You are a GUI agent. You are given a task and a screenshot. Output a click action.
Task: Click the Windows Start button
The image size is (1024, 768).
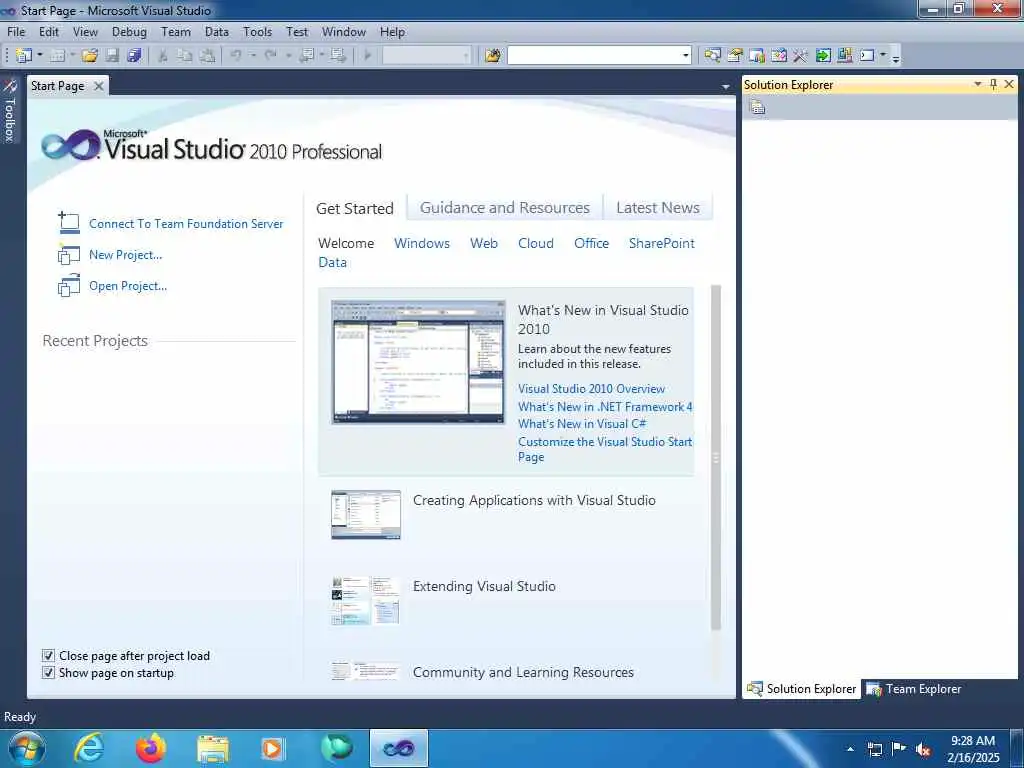pyautogui.click(x=27, y=748)
